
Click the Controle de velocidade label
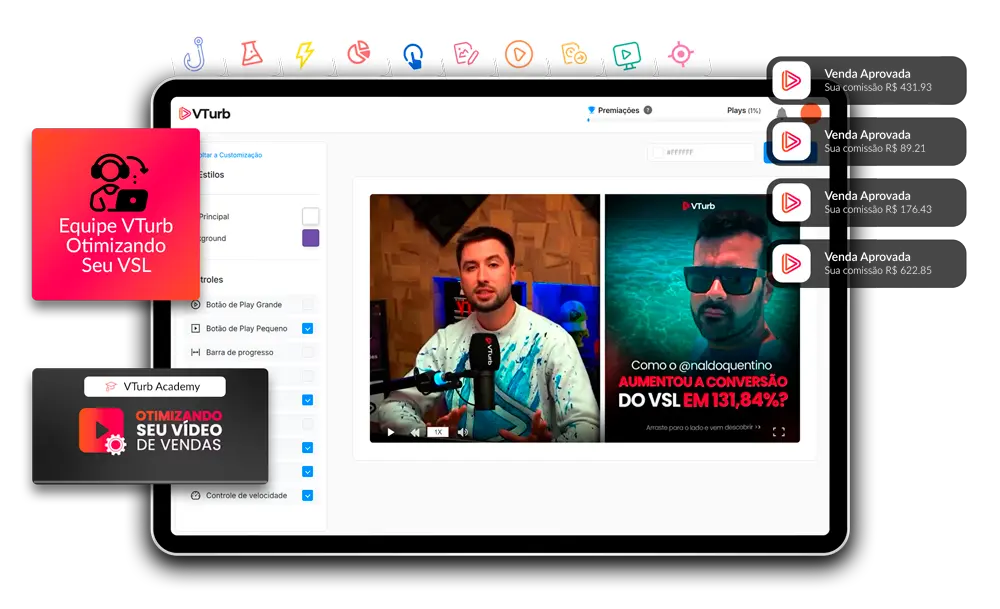[x=246, y=495]
